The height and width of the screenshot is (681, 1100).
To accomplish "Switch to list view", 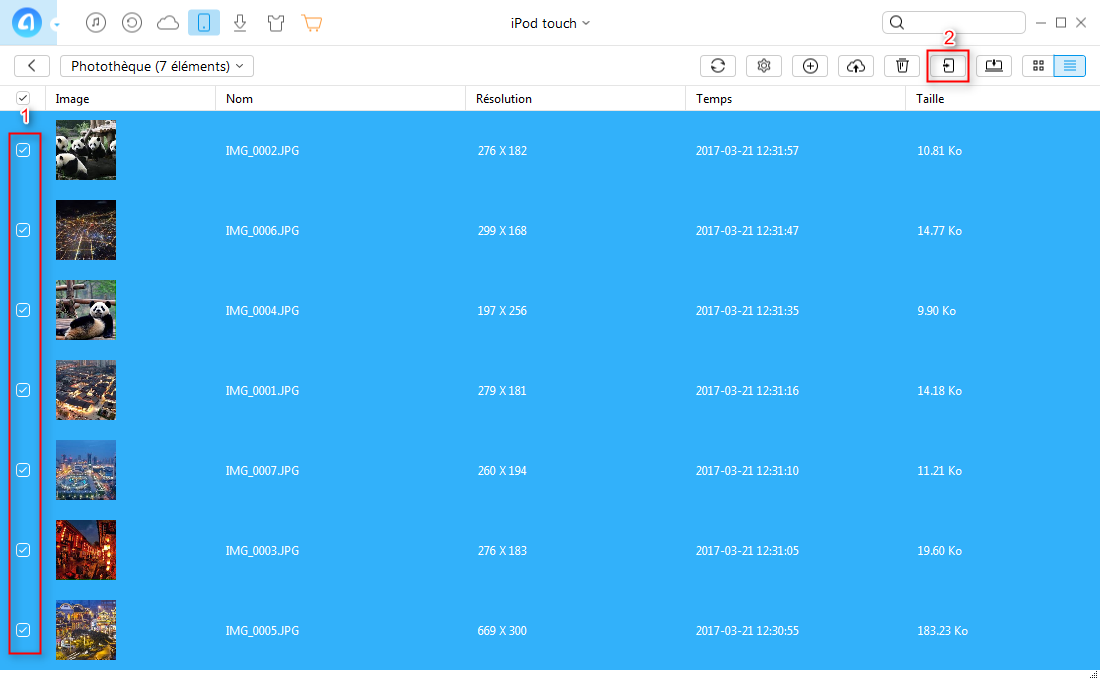I will point(1070,66).
